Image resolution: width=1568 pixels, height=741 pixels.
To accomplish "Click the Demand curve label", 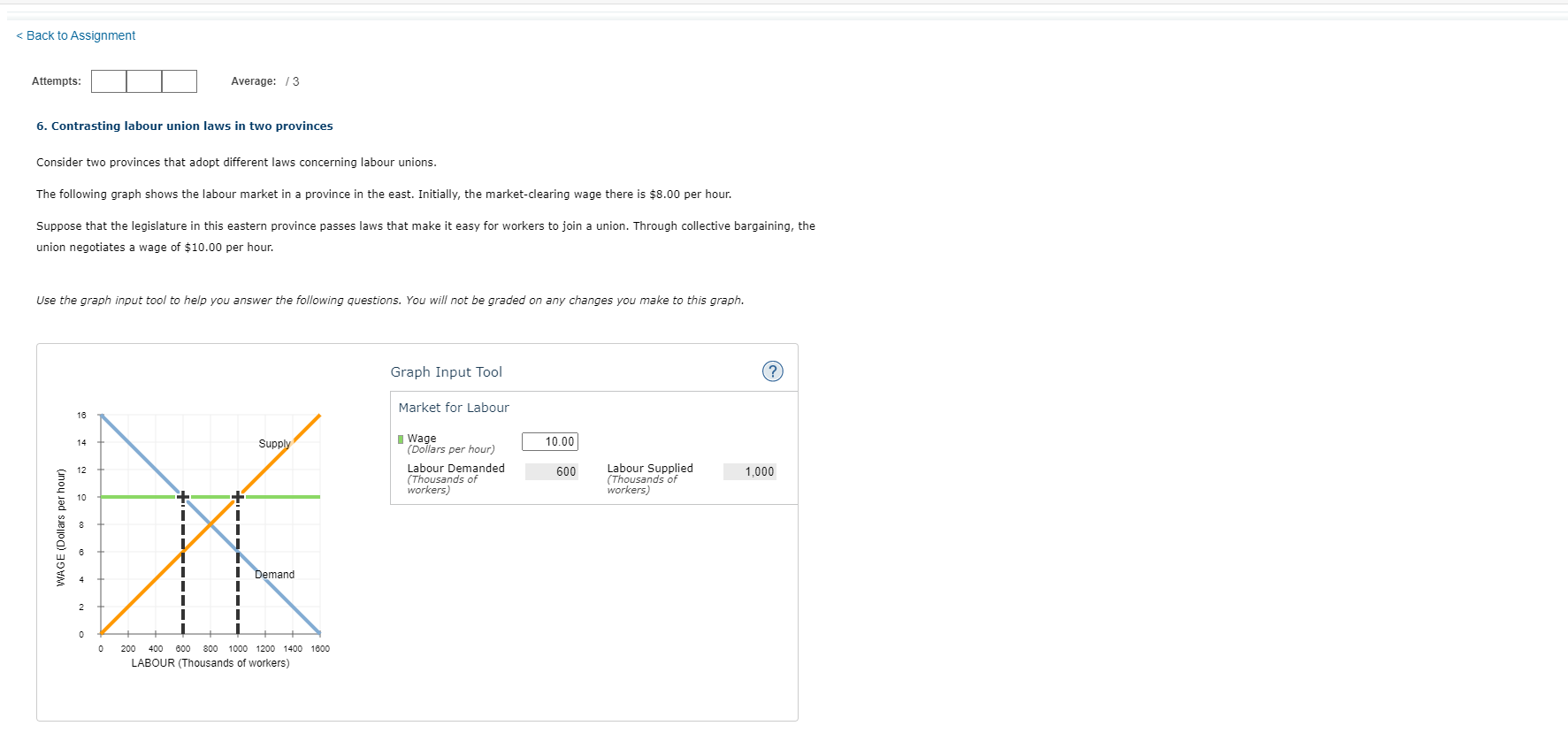I will (x=274, y=575).
